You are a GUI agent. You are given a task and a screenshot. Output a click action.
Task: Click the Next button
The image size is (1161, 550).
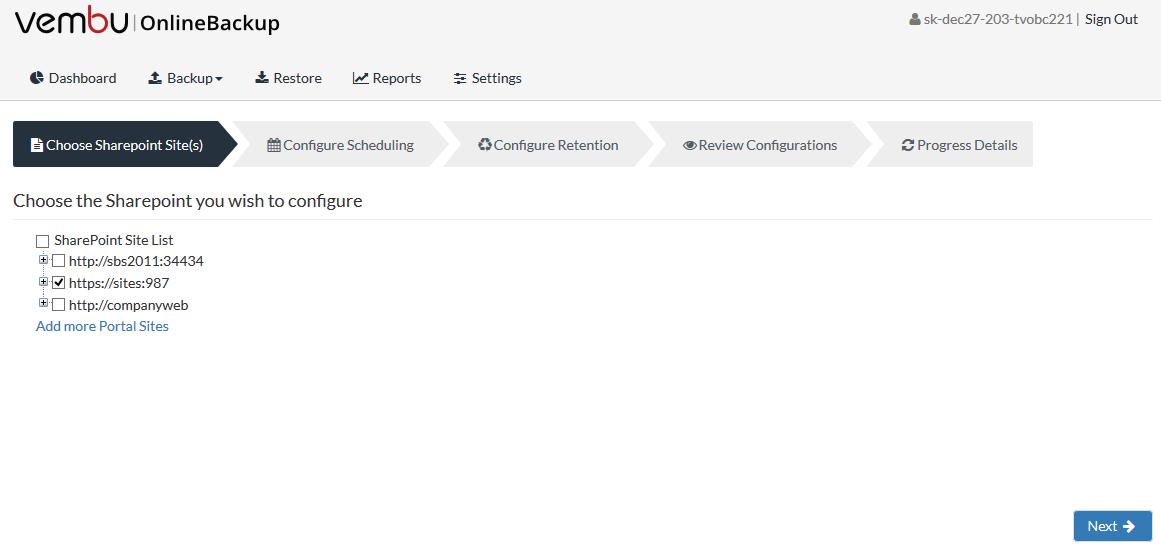(x=1112, y=526)
